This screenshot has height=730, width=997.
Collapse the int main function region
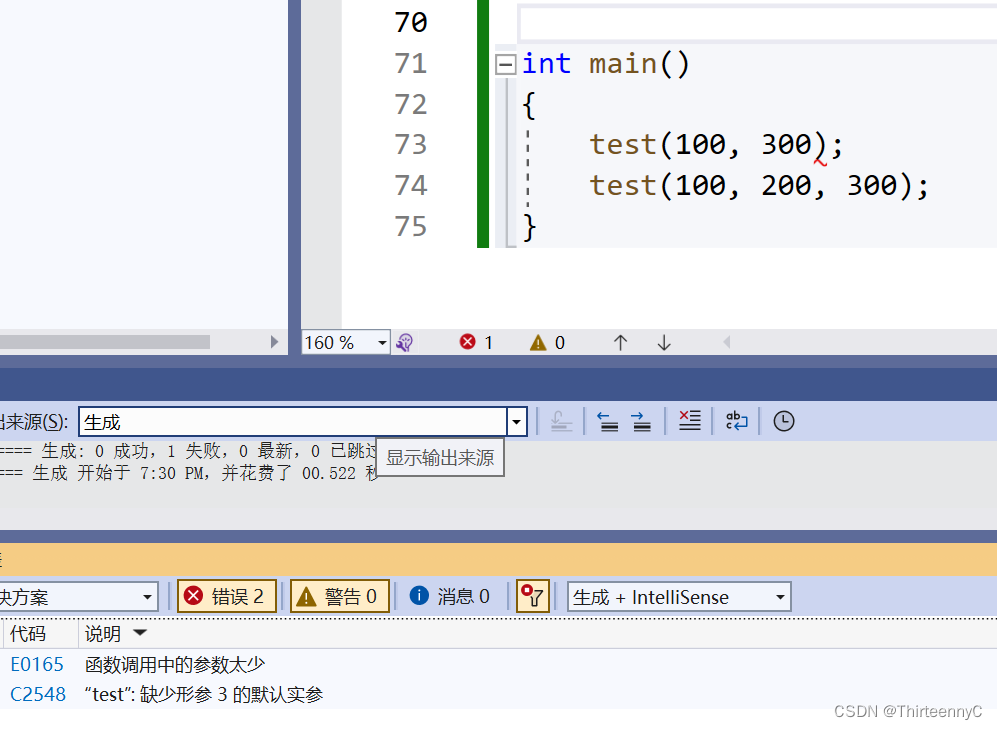click(x=505, y=63)
